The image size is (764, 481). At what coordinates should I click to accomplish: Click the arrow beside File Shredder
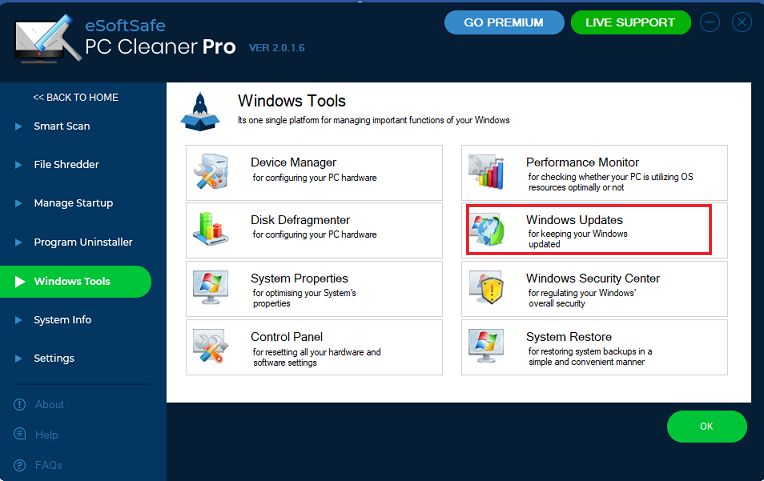click(x=18, y=165)
